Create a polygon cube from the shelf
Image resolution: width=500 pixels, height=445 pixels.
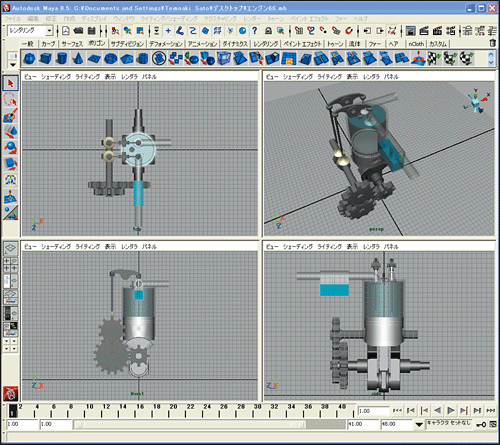coord(45,59)
